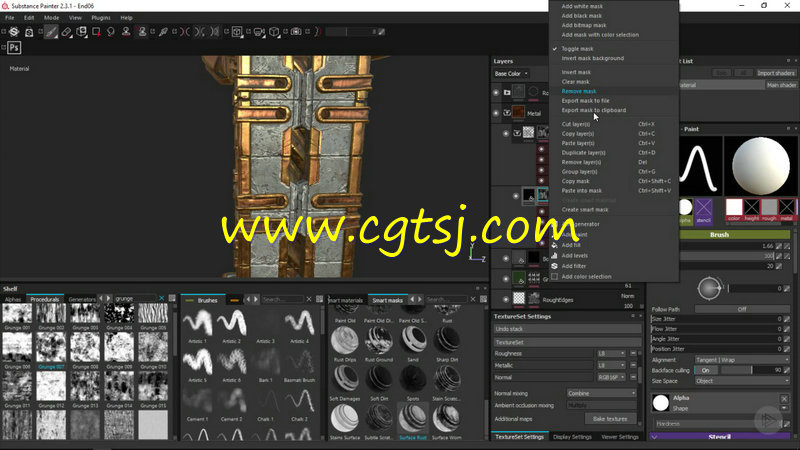Select the Projection tool
800x450 pixels.
(x=82, y=32)
